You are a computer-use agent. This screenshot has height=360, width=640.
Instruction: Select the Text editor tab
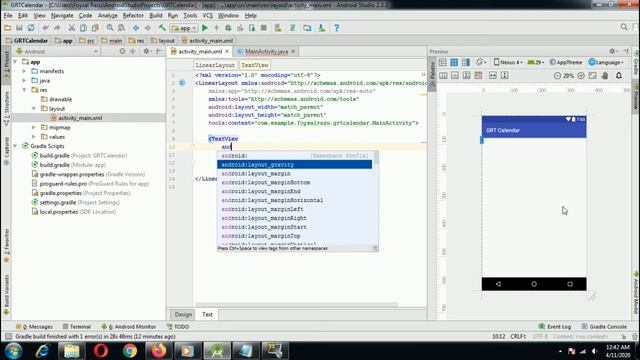[x=207, y=314]
